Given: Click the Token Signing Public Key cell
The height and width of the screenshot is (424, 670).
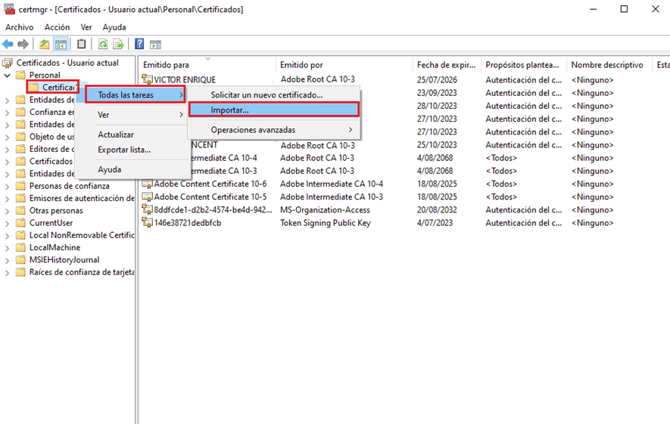Looking at the screenshot, I should tap(325, 223).
